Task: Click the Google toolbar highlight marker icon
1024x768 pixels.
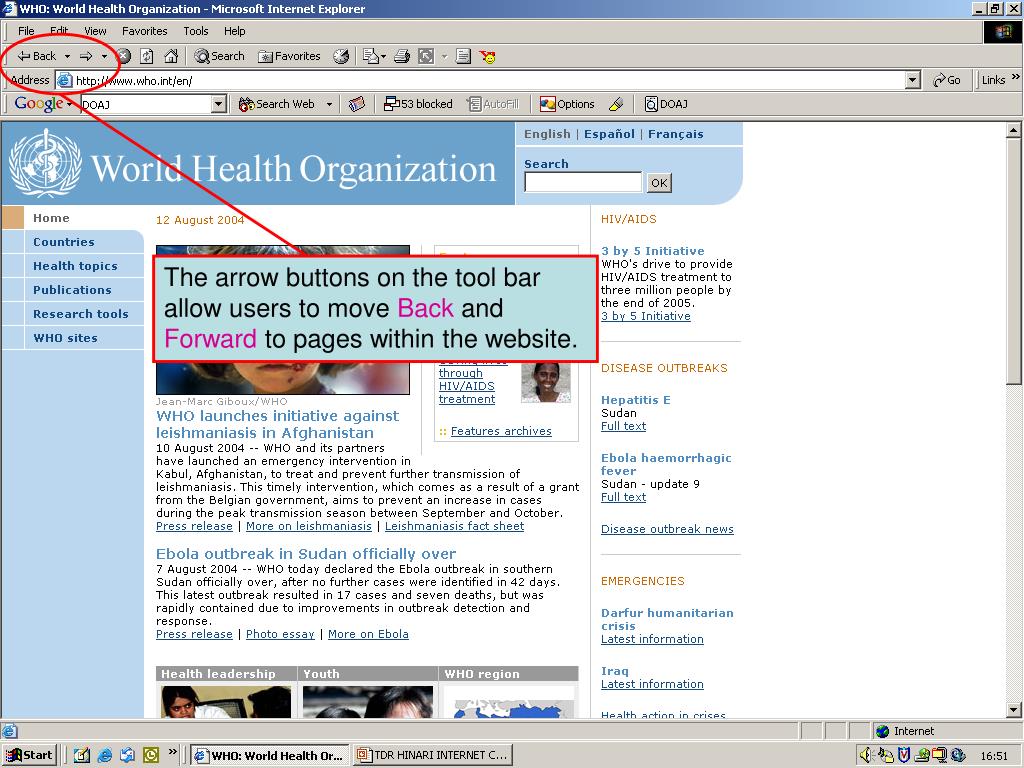Action: point(616,104)
